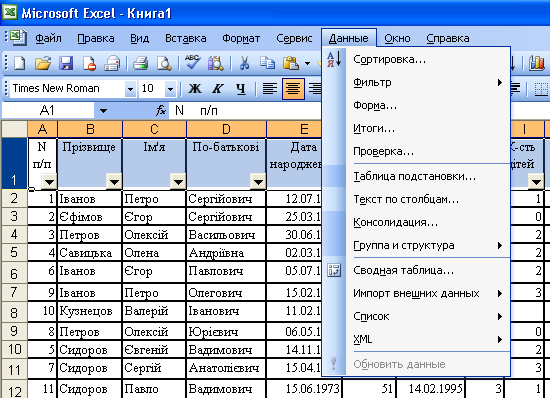Toggle the highlighted Center alignment button
This screenshot has height=398, width=550.
coord(293,88)
